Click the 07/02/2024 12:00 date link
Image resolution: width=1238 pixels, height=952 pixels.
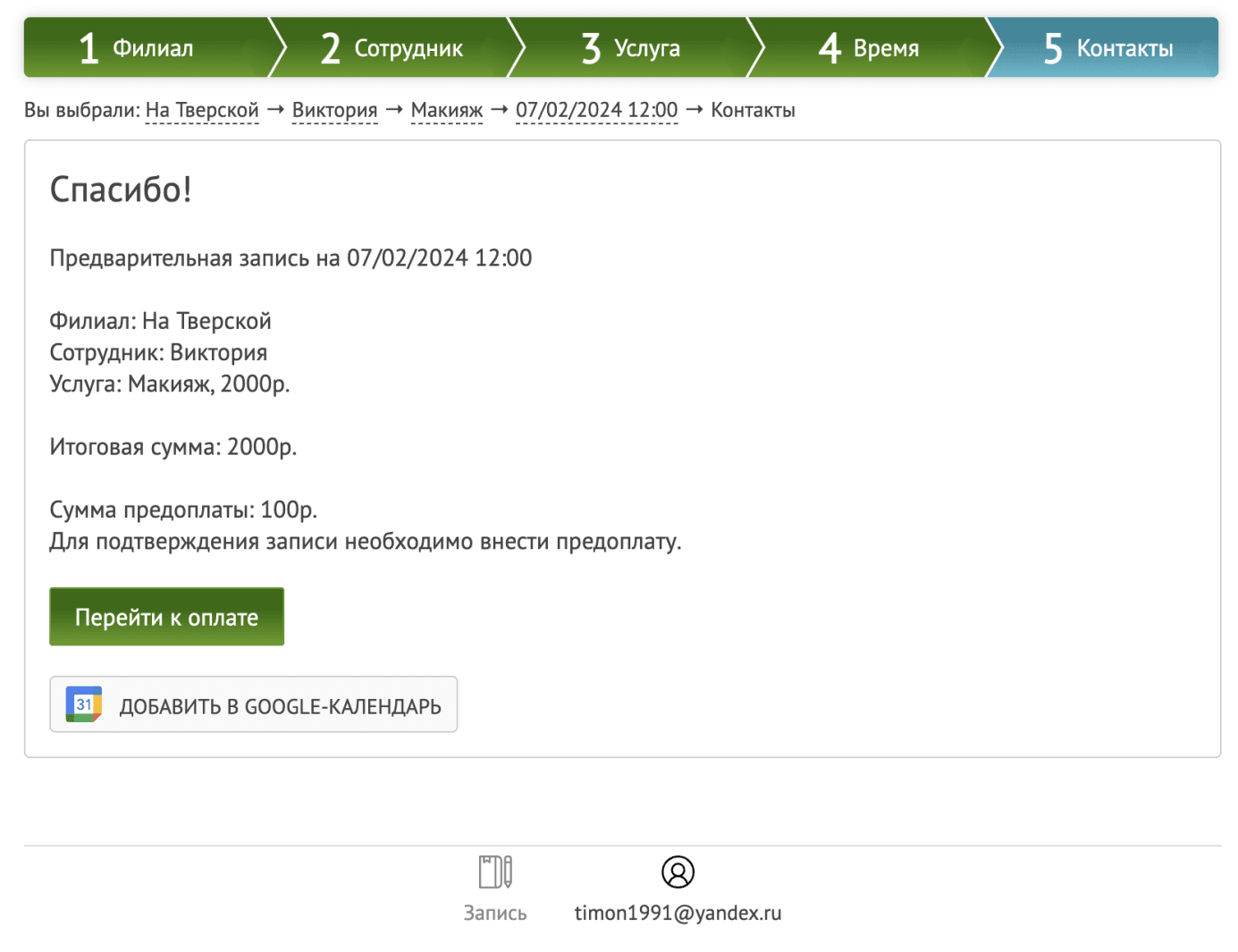click(596, 110)
